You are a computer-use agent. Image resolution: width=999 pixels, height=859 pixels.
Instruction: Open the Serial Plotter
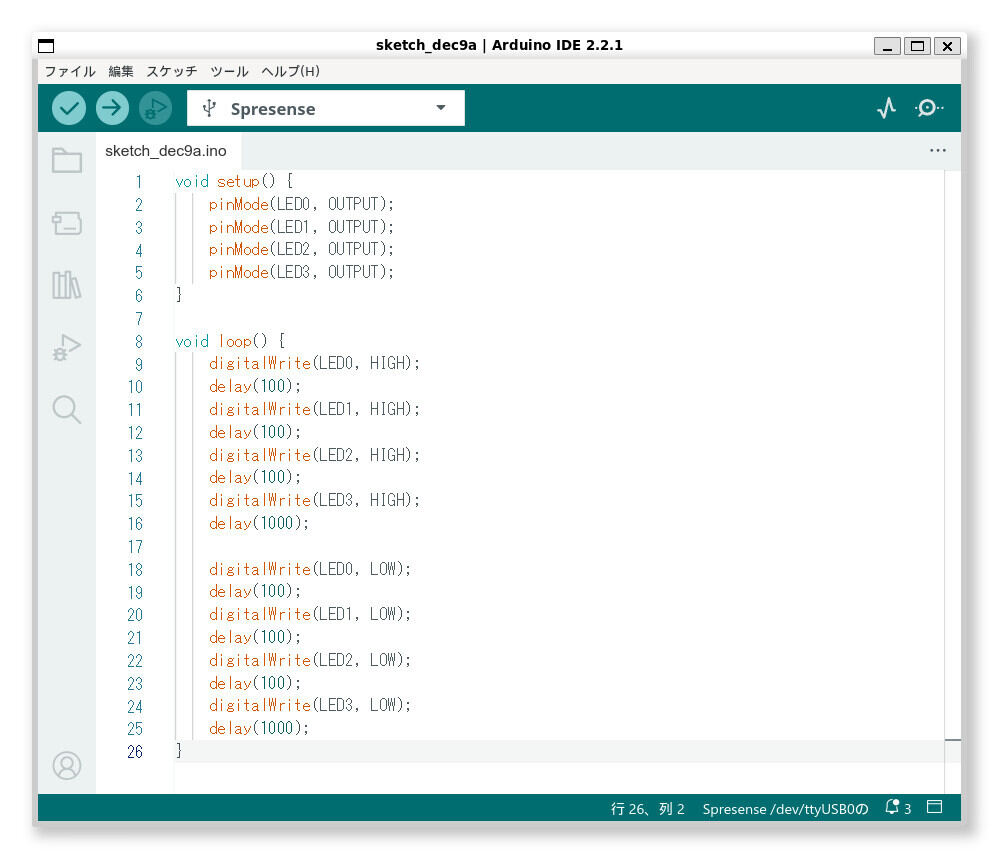[x=886, y=108]
